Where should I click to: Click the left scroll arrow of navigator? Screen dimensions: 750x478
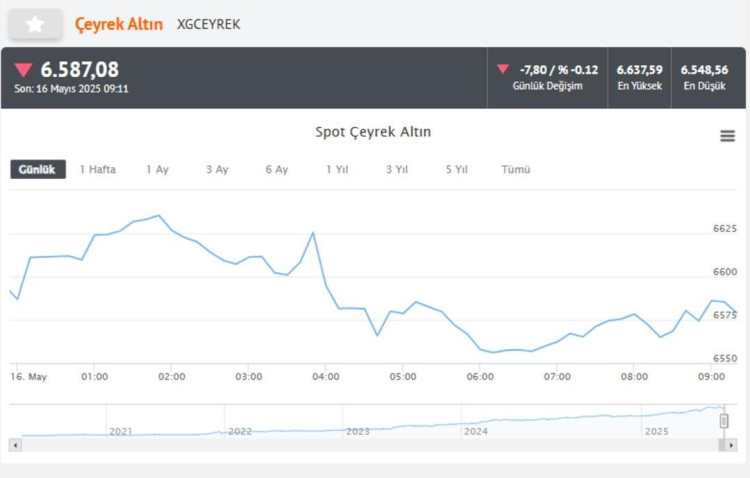(x=15, y=444)
